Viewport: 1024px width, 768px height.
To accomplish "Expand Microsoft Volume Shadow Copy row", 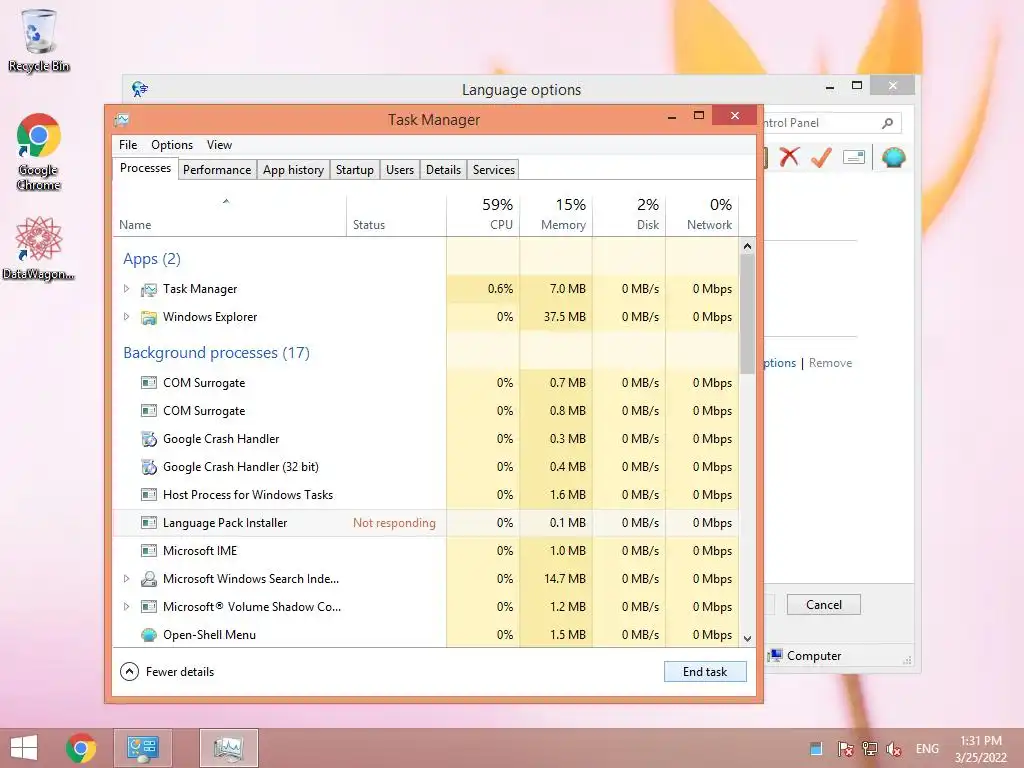I will point(127,607).
